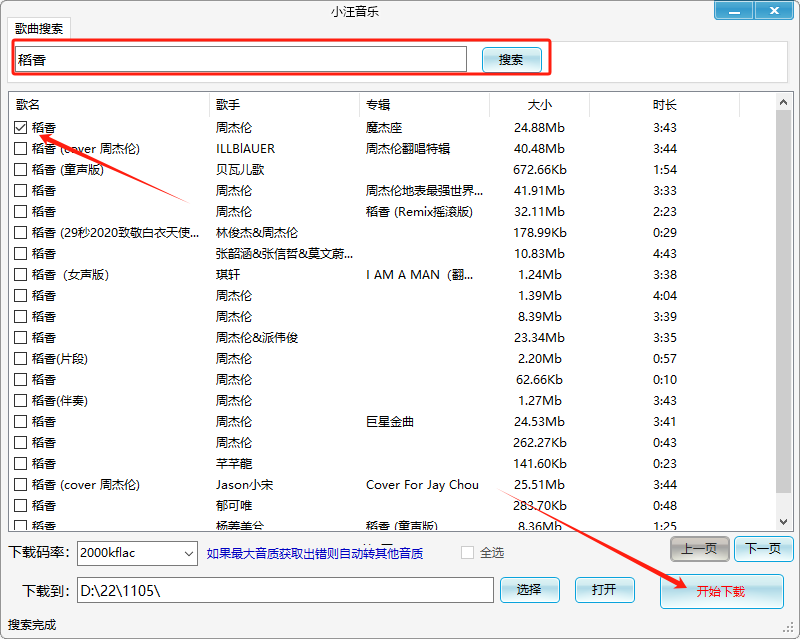
Task: Uncheck the 稻香 song from album 魔杰座
Action: tap(21, 128)
